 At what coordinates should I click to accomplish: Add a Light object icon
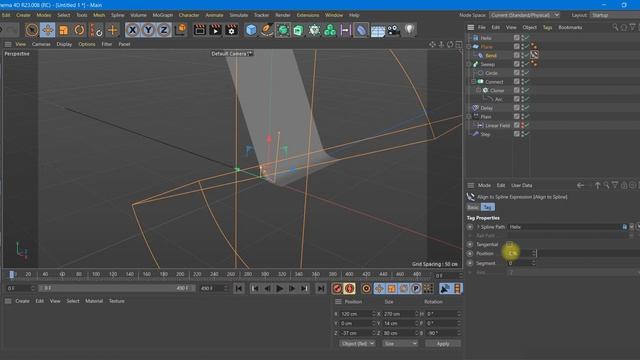point(409,30)
